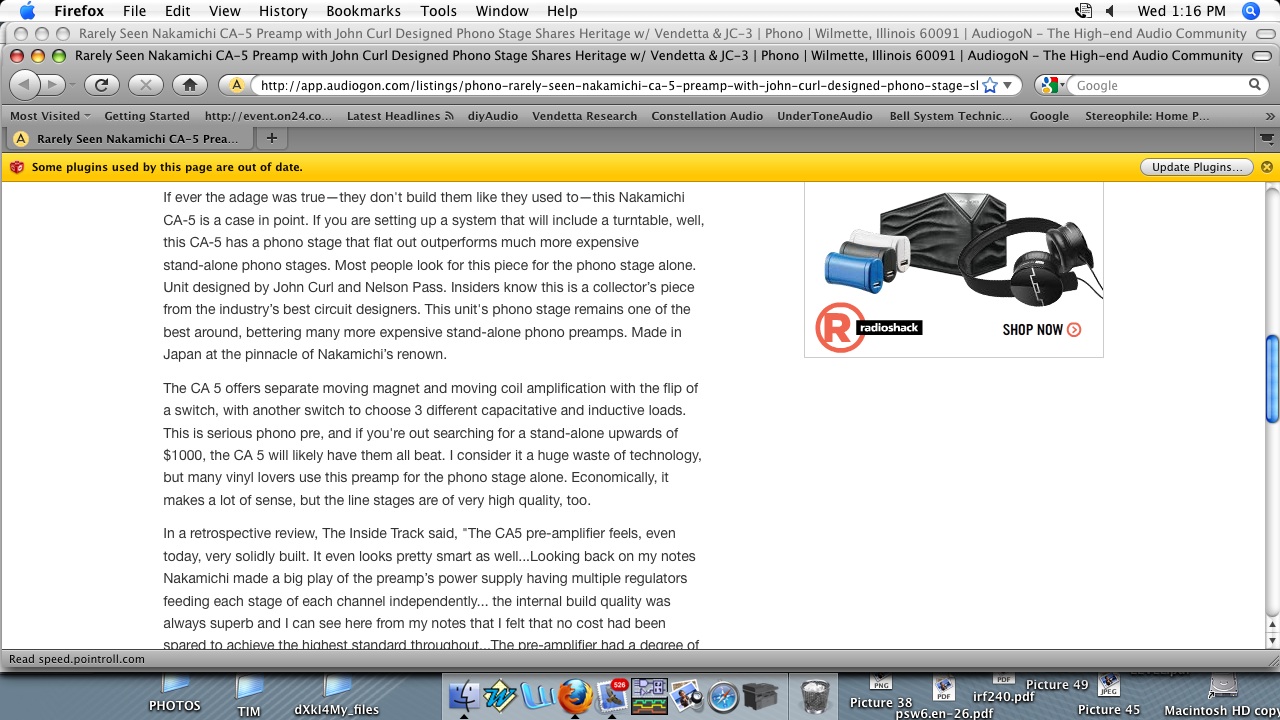Open the Help menu
Screen dimensions: 1280x720
coord(562,11)
